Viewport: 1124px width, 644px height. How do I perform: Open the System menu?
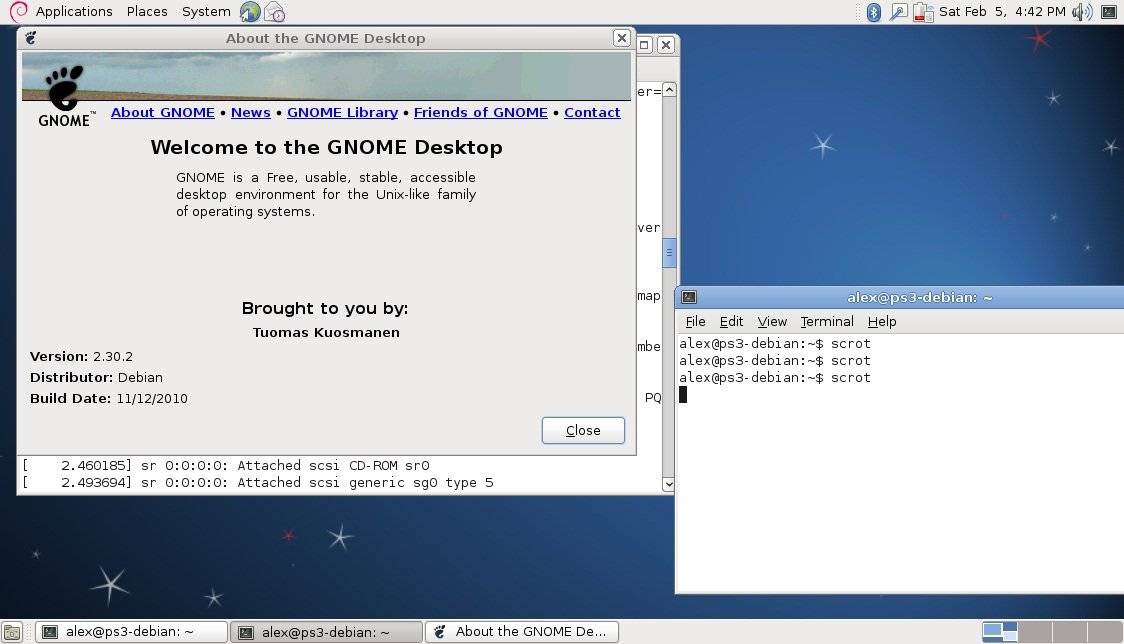[206, 11]
